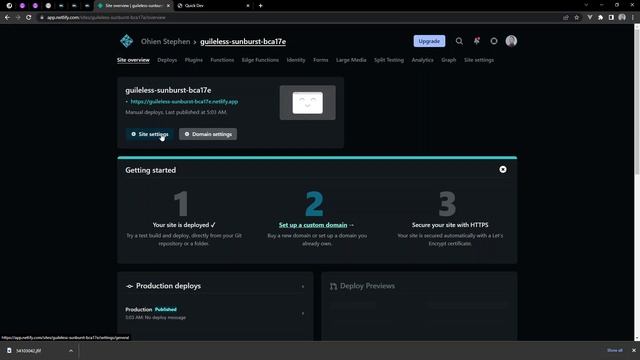Click the Netlify logo icon
This screenshot has height=360, width=640.
pos(127,41)
